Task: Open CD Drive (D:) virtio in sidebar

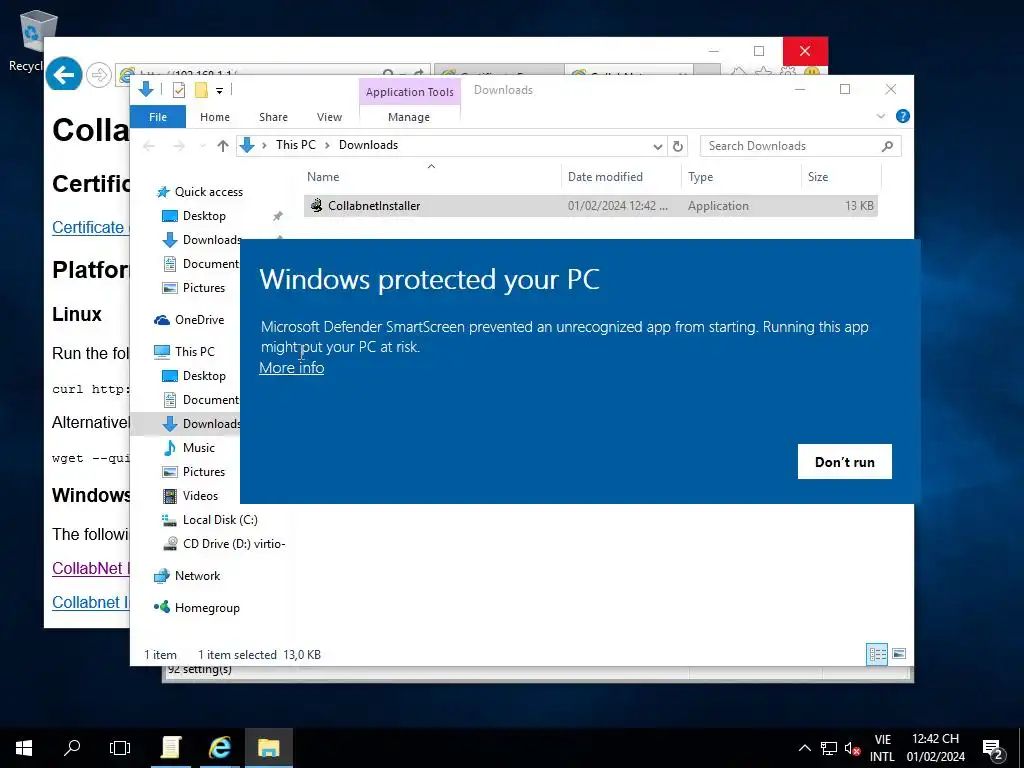Action: coord(234,544)
